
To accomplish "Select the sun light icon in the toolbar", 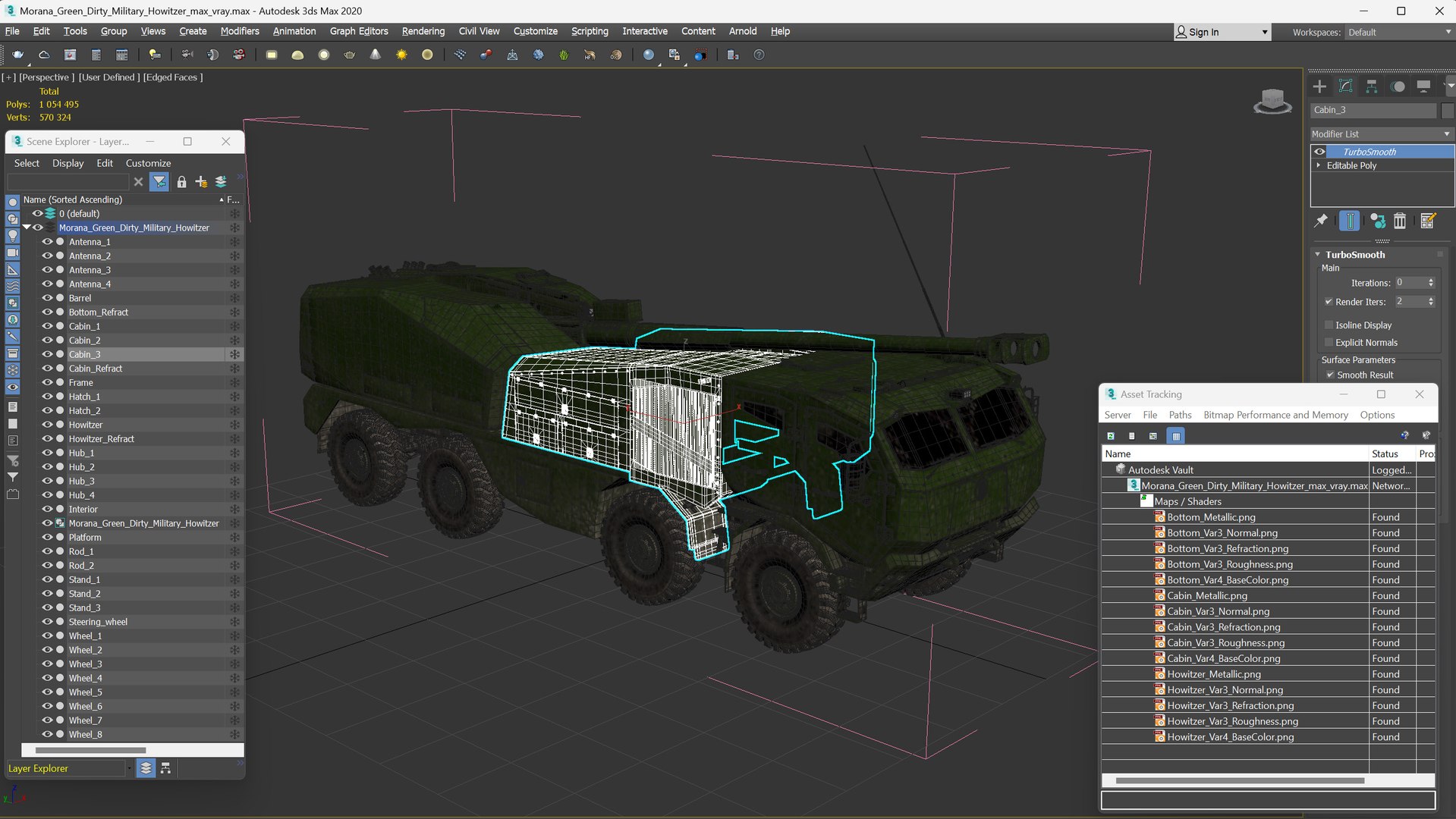I will click(x=401, y=55).
